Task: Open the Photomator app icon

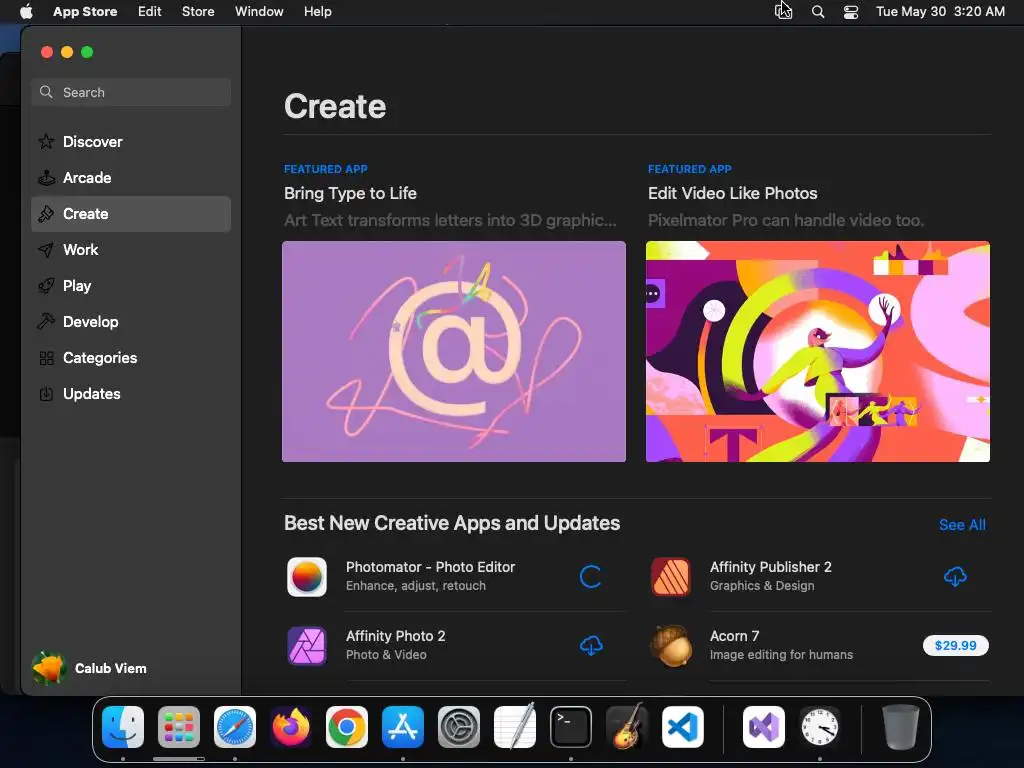Action: (307, 577)
